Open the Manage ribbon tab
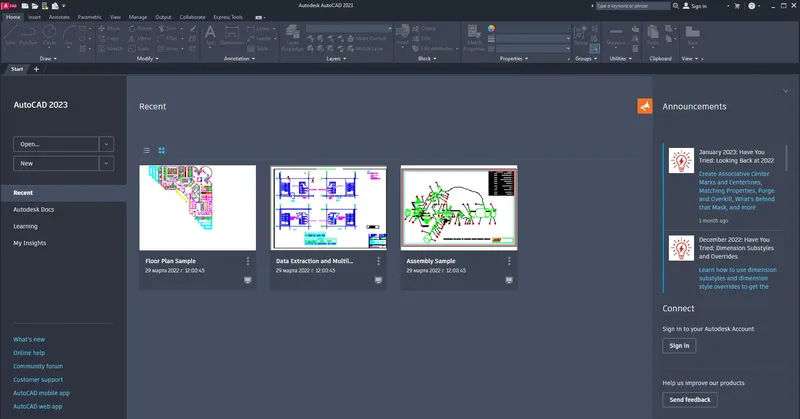The image size is (800, 419). [138, 17]
